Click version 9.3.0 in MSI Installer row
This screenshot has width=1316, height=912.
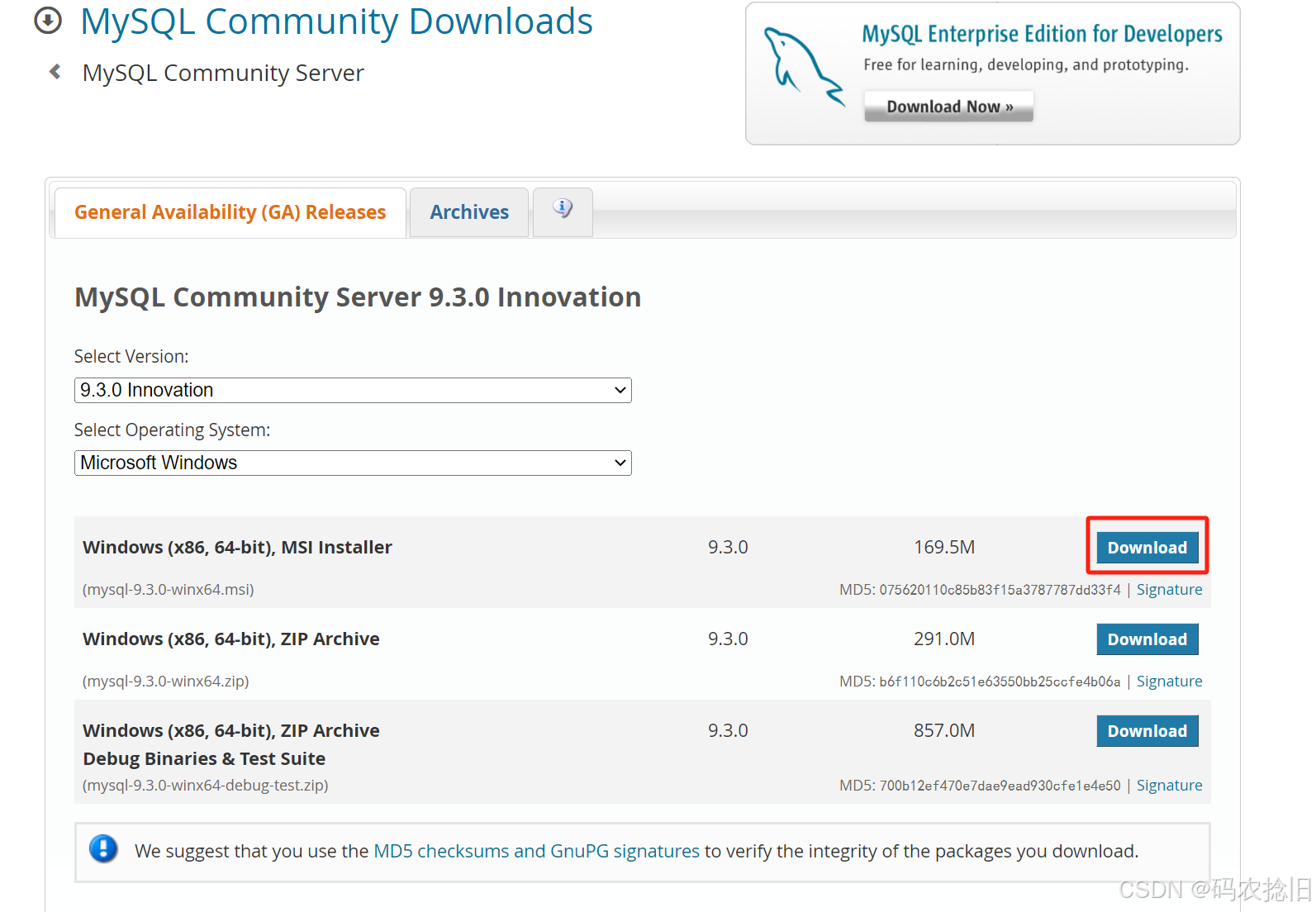point(728,547)
